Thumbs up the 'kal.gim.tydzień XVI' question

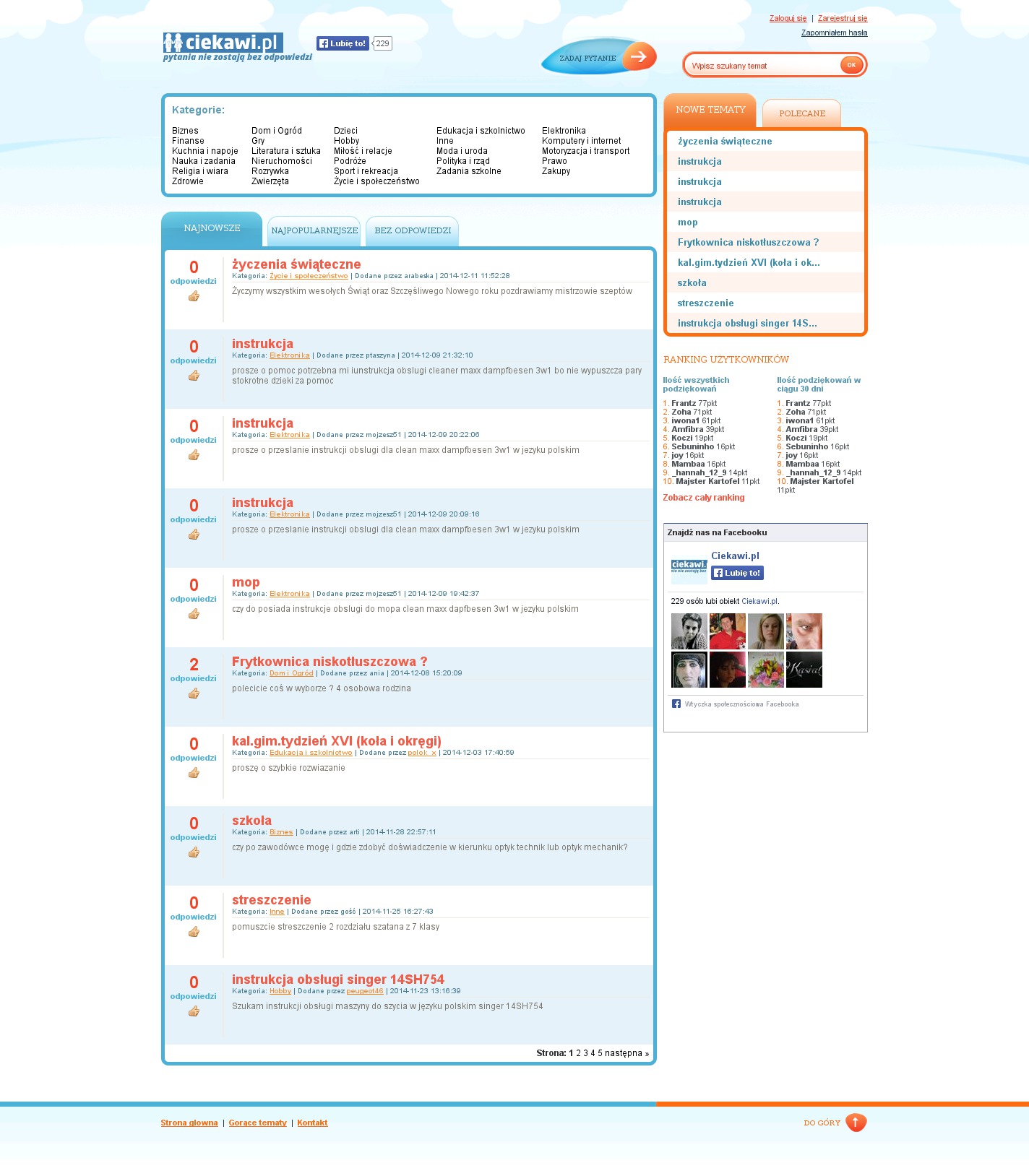point(194,773)
